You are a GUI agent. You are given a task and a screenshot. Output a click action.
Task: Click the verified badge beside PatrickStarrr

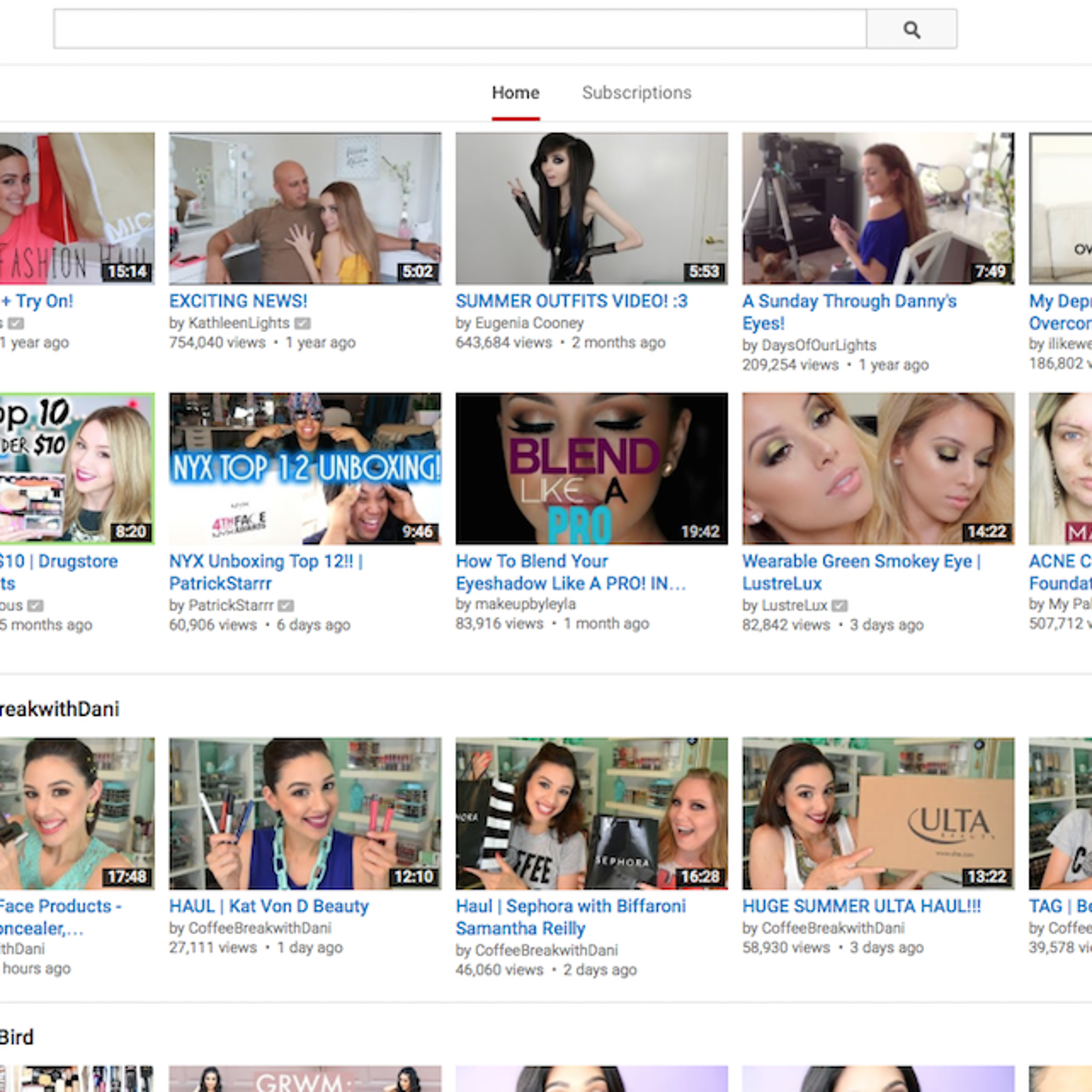click(286, 605)
